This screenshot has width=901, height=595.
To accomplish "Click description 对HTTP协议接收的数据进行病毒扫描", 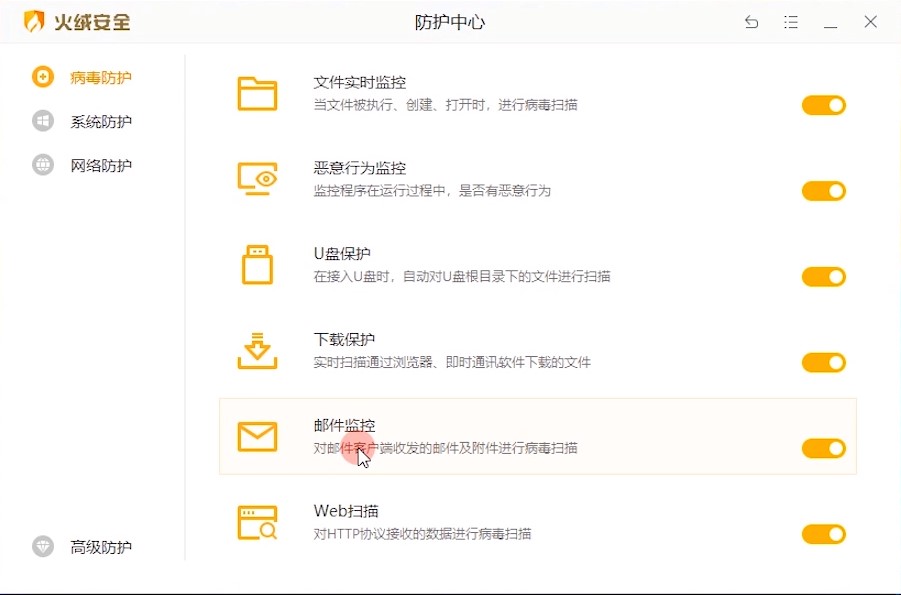I will click(x=422, y=533).
